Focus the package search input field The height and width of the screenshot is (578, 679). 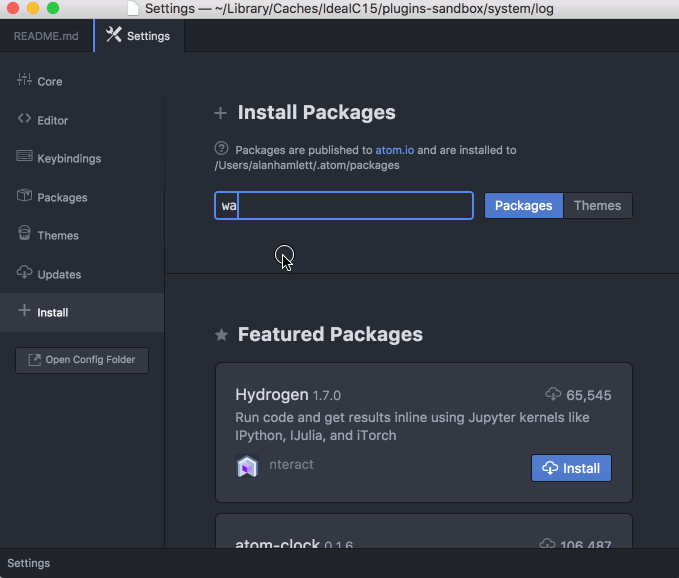[x=344, y=206]
